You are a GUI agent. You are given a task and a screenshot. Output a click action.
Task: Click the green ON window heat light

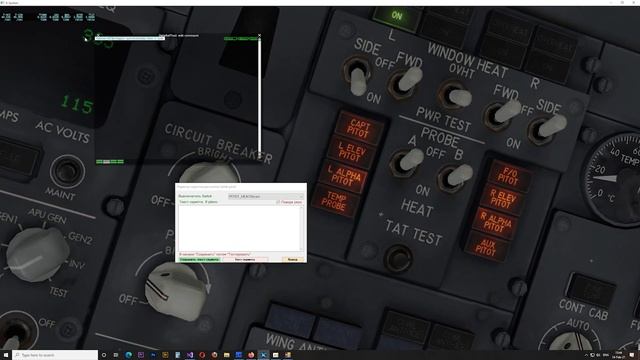[396, 16]
